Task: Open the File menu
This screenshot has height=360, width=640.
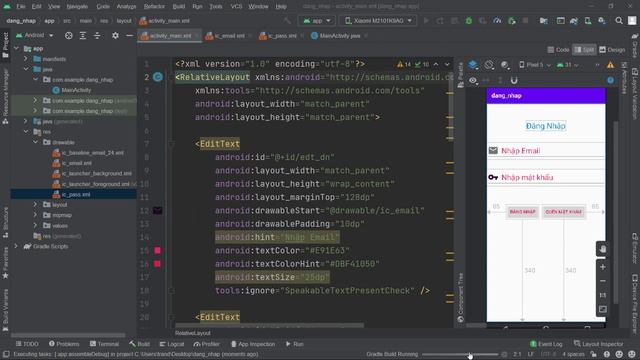Action: [x=20, y=7]
